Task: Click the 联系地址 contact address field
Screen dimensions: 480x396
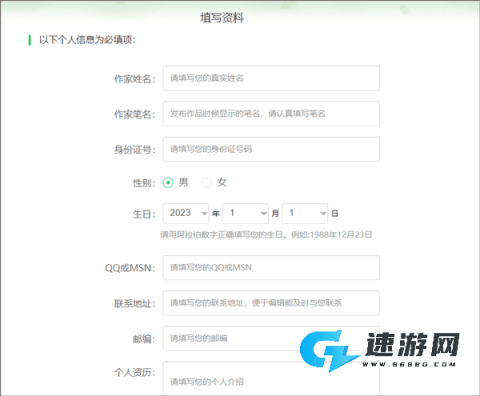Action: click(271, 303)
